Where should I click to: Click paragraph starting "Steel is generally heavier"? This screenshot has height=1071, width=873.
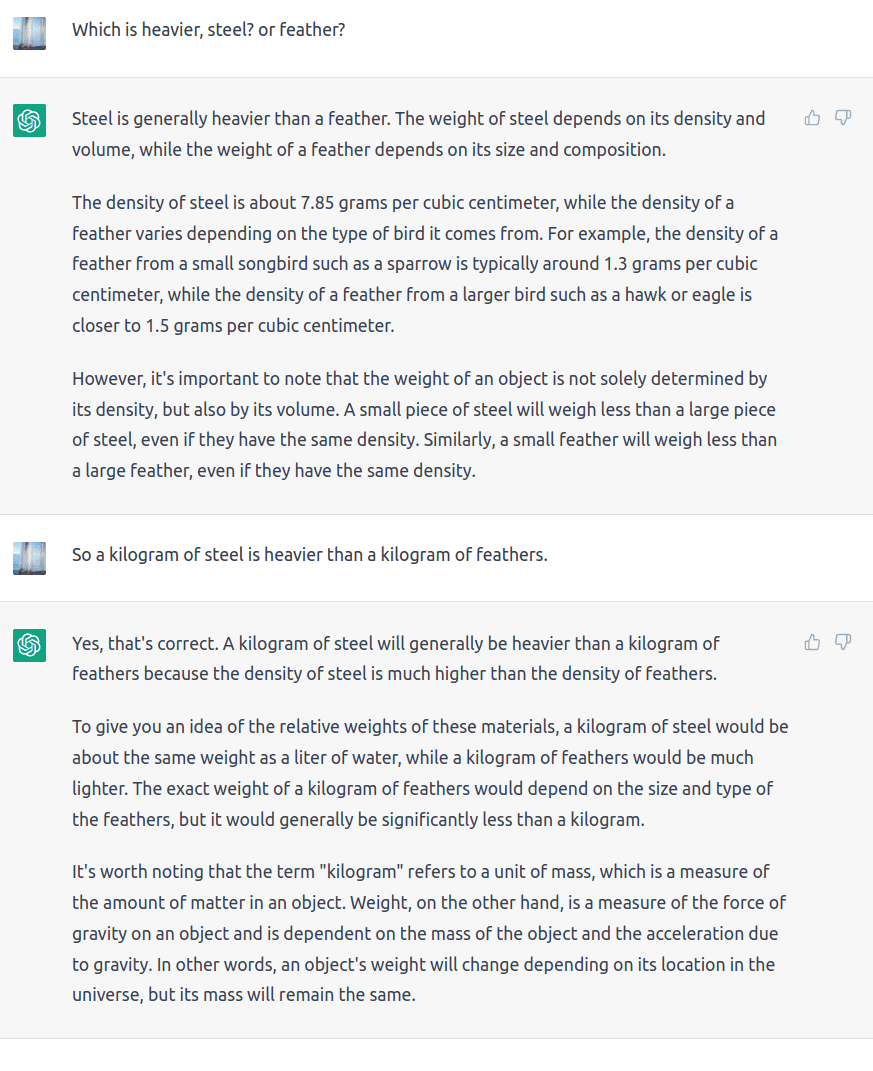tap(418, 134)
